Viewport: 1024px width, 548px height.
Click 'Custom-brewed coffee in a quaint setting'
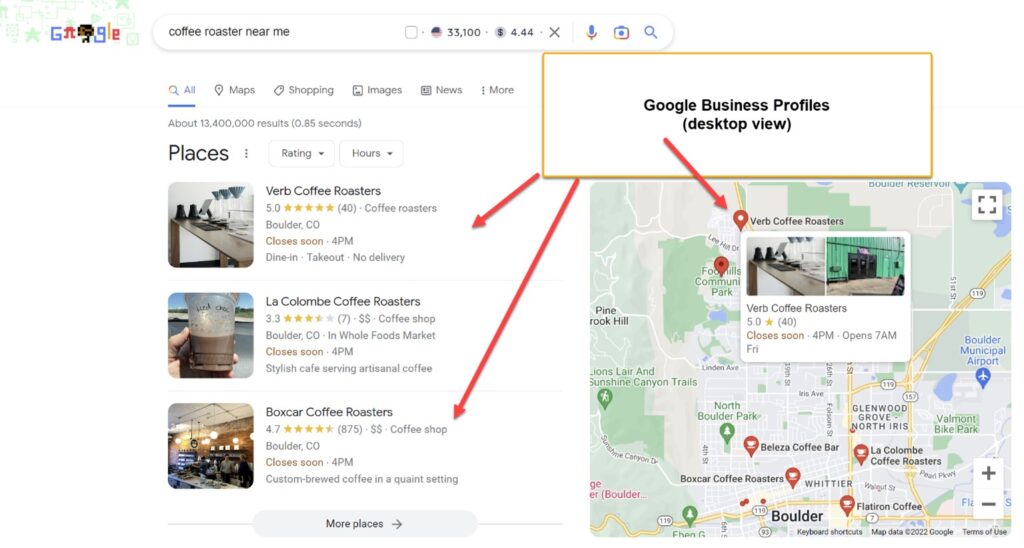point(362,479)
